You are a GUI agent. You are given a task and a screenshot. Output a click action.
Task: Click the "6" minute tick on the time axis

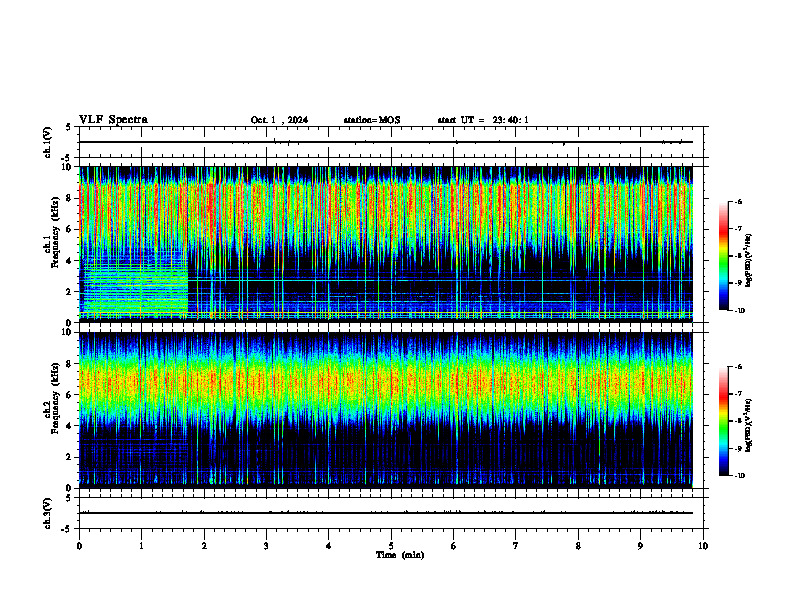(x=454, y=546)
